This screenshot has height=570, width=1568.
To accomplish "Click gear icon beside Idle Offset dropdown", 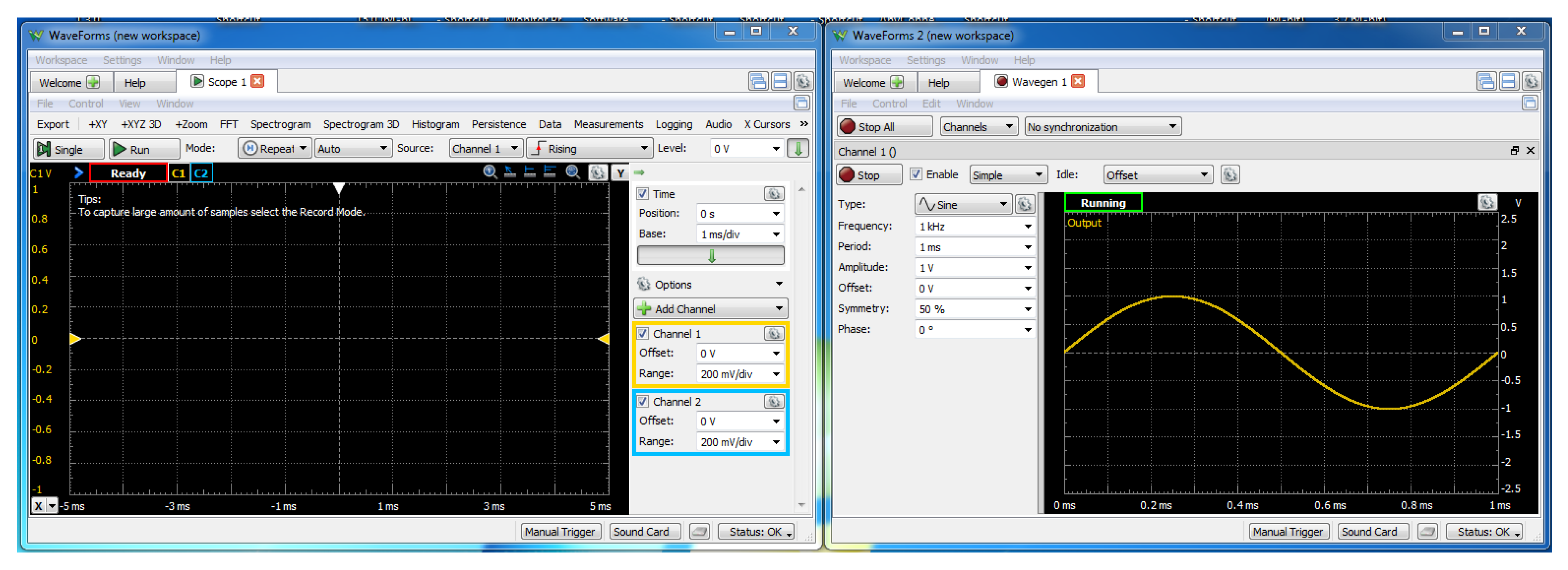I will 1229,175.
